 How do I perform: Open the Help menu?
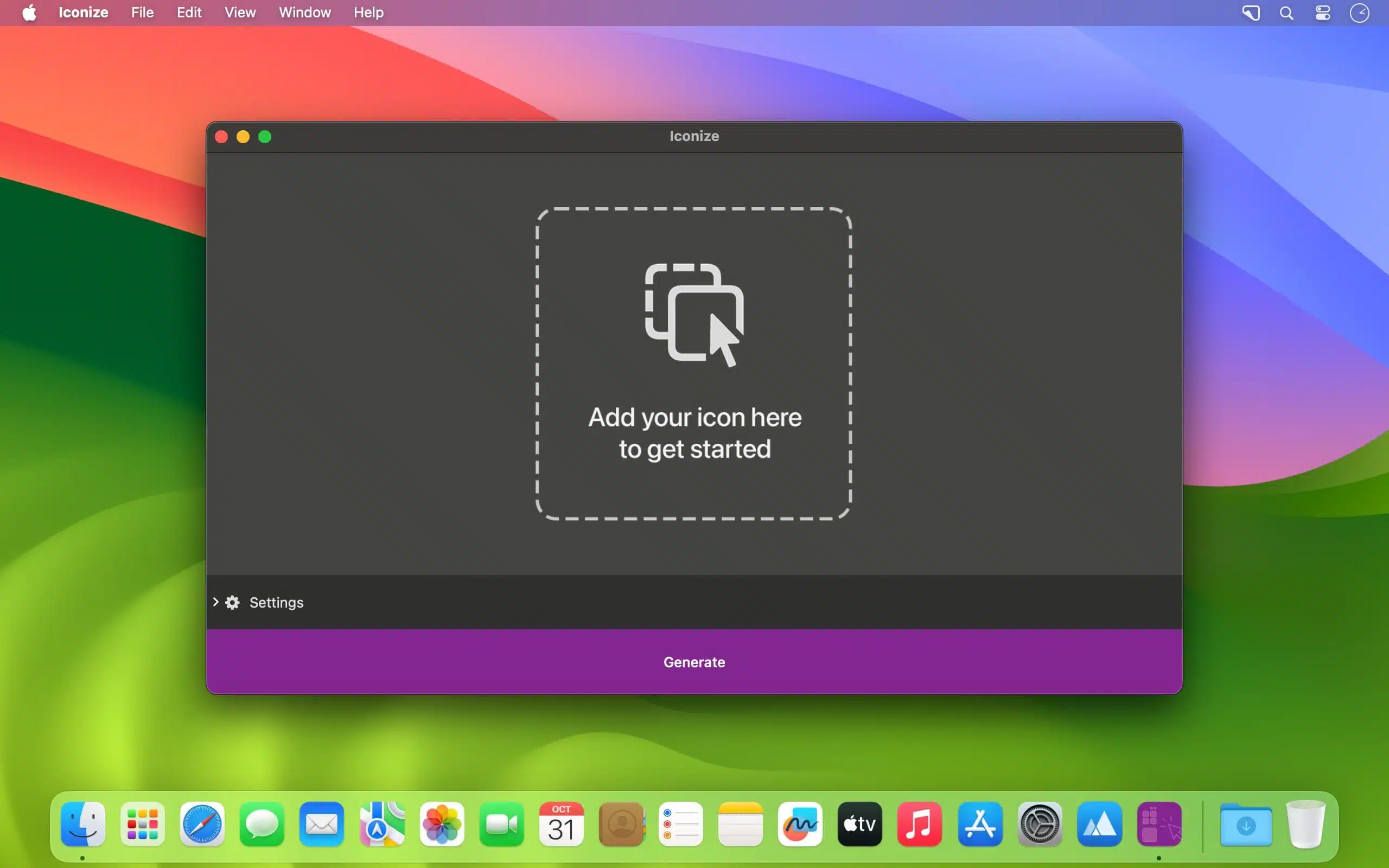click(368, 12)
